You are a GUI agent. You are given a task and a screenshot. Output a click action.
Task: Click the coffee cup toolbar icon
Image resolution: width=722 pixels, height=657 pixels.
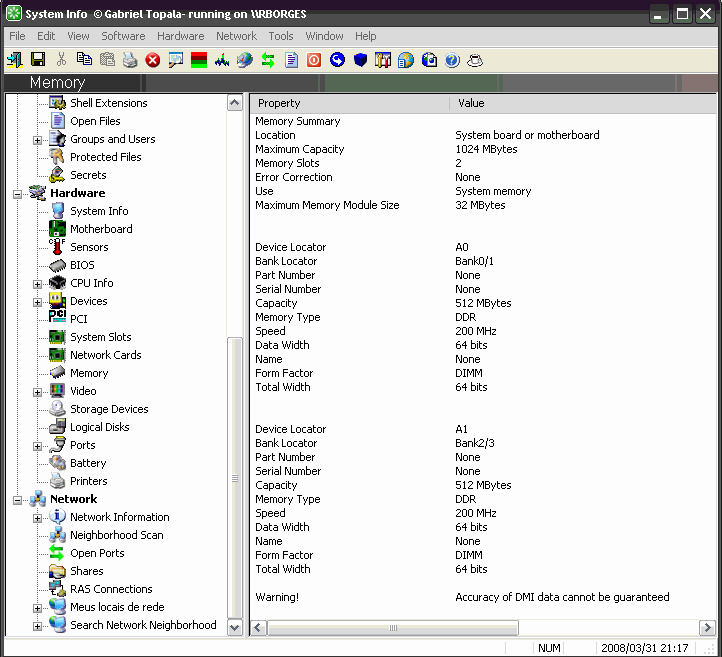point(475,60)
